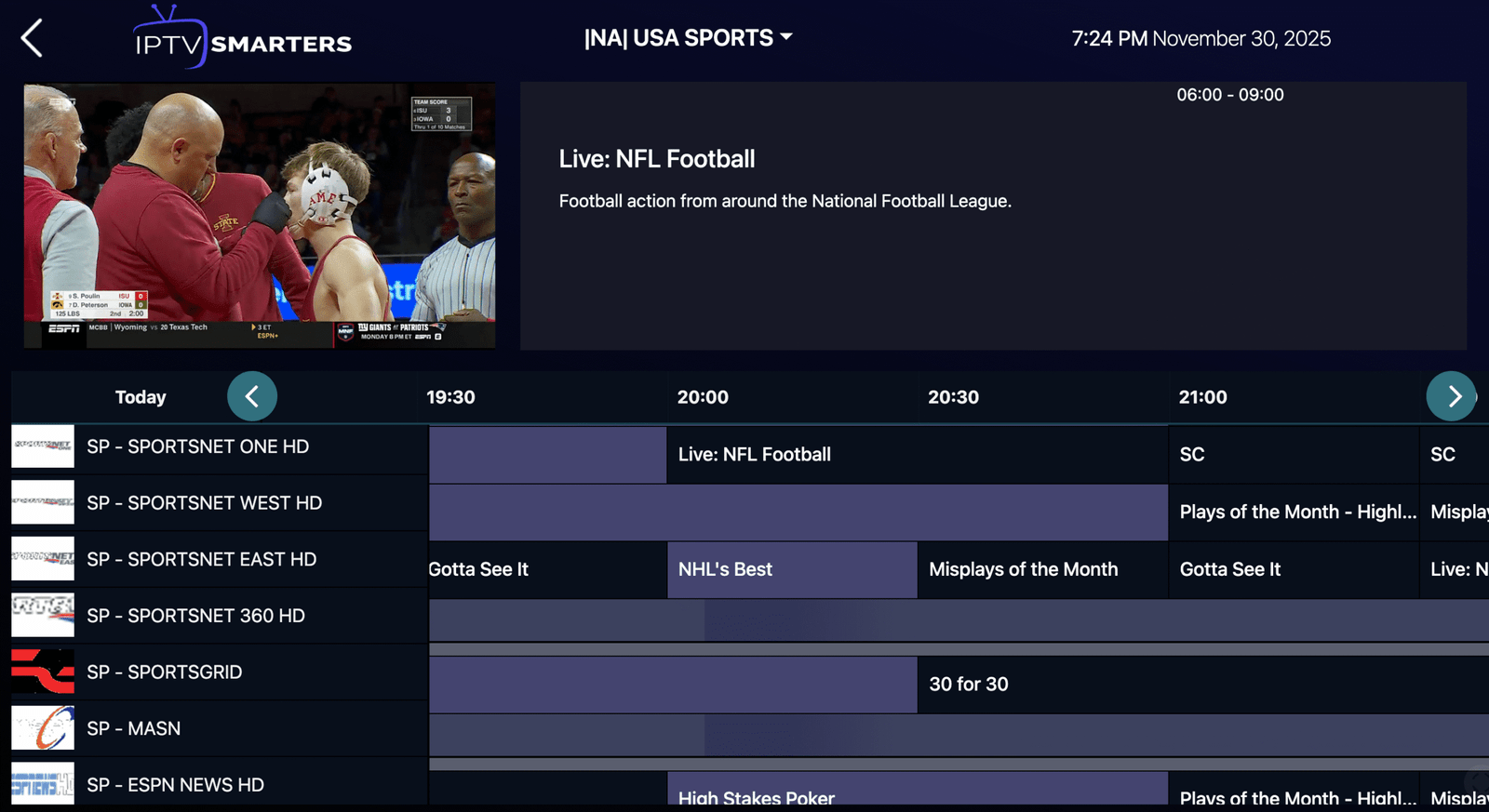
Task: Open the USA SPORTS category dropdown
Action: [x=687, y=38]
